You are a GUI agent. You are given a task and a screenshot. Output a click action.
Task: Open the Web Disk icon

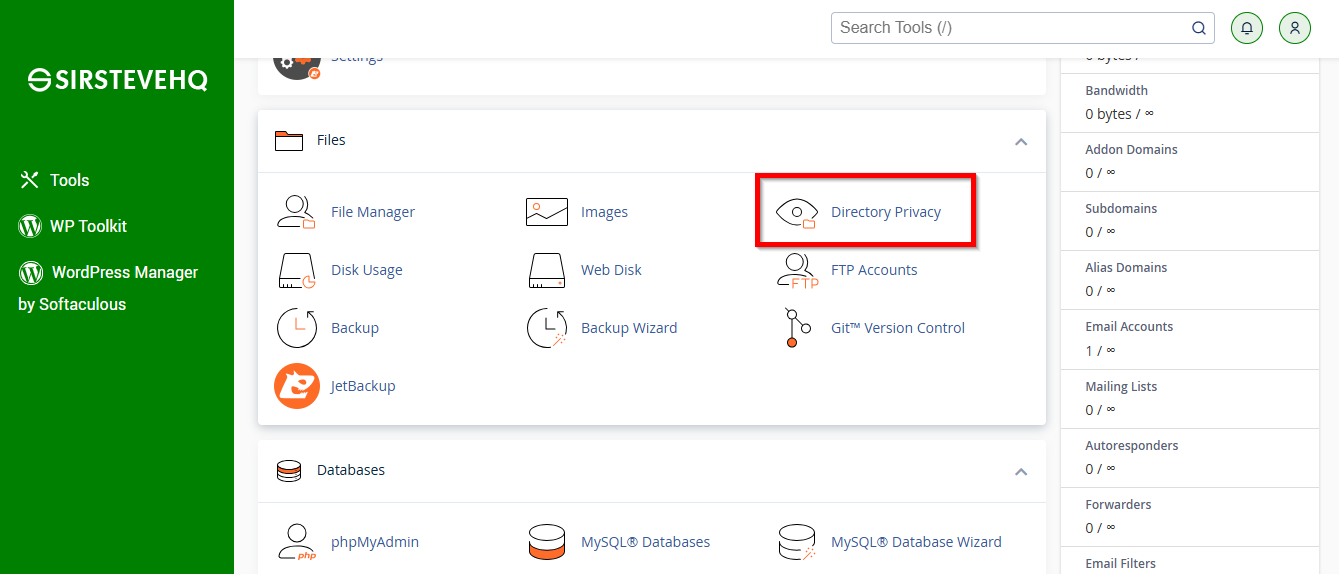[x=547, y=270]
